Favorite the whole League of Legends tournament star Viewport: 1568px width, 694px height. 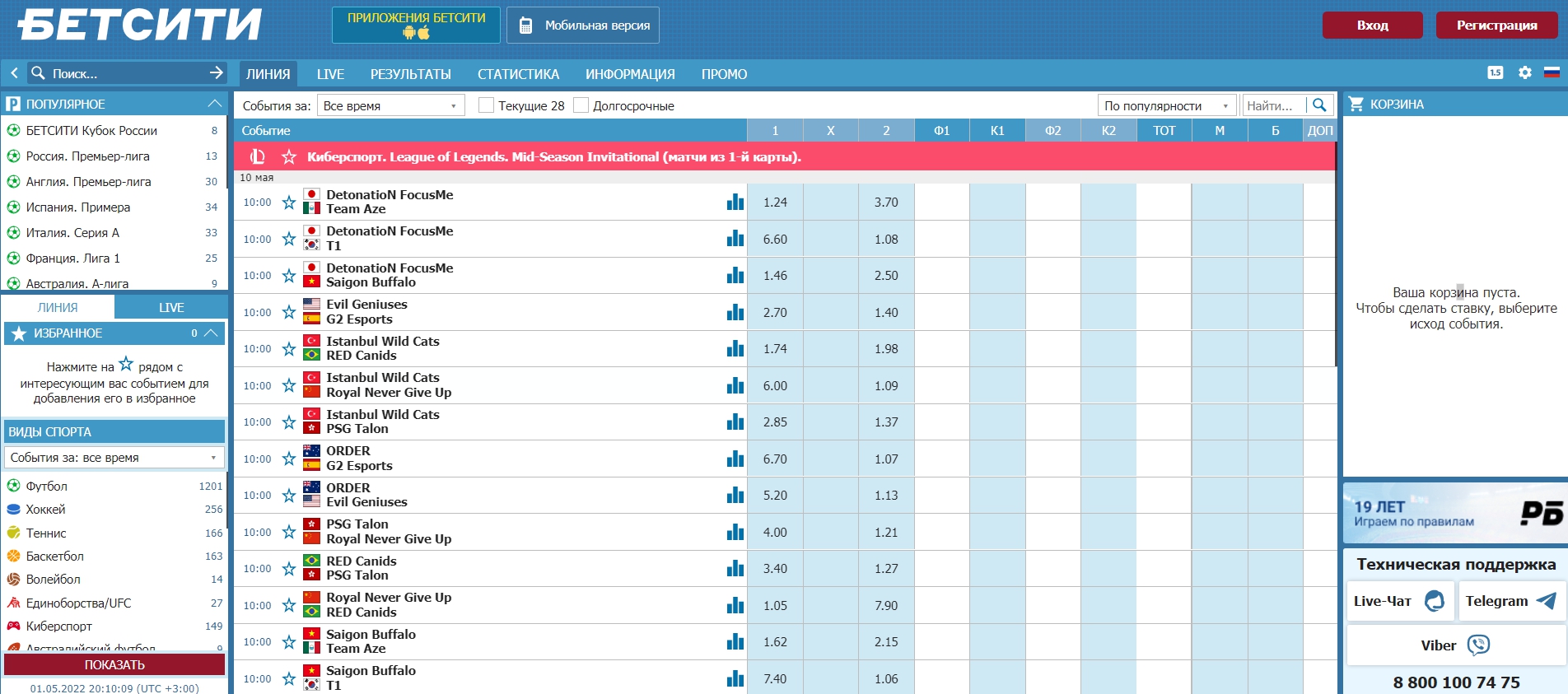(289, 156)
